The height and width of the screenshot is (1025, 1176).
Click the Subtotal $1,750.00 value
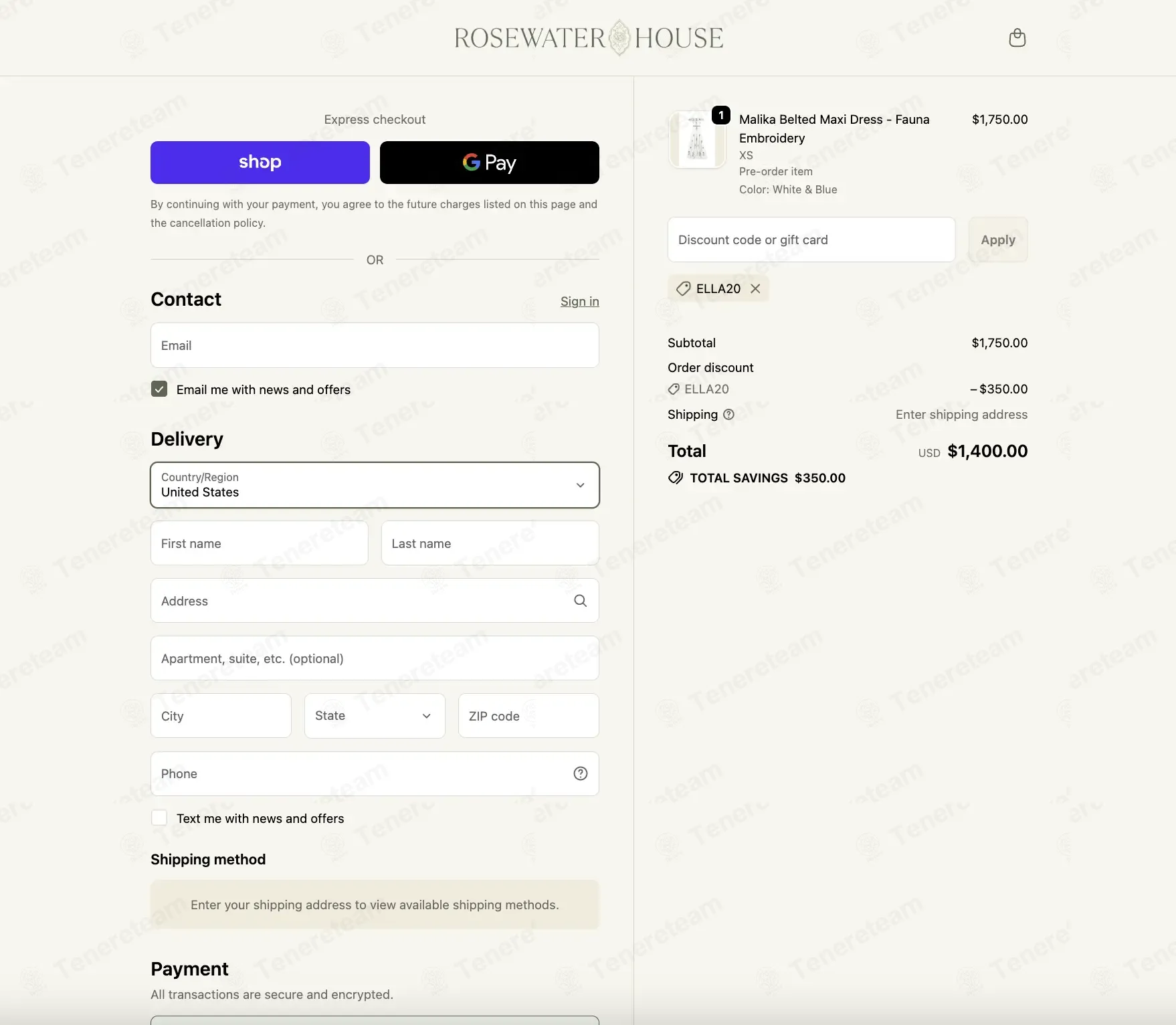pyautogui.click(x=999, y=343)
